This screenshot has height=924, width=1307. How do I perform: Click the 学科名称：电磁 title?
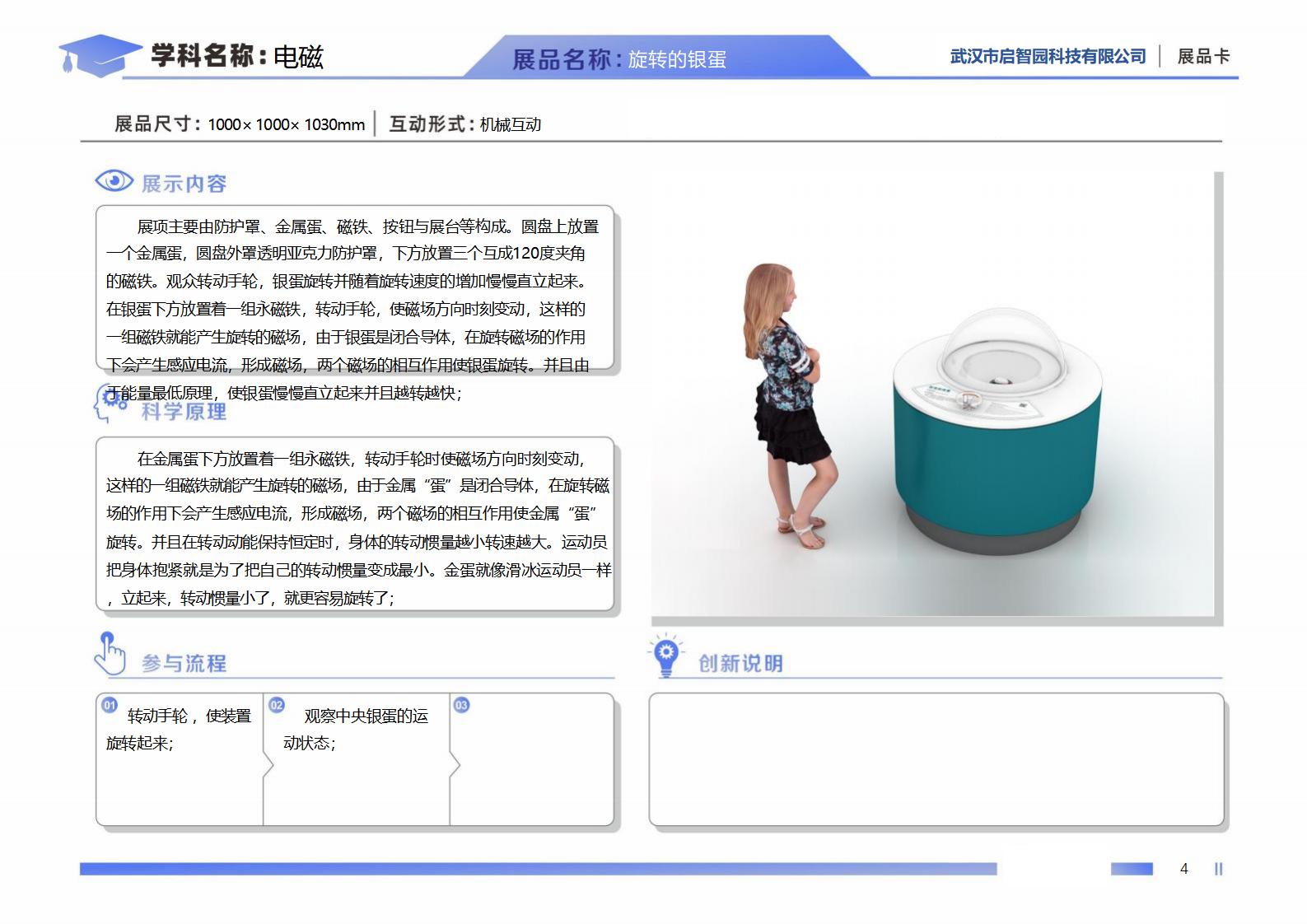237,56
